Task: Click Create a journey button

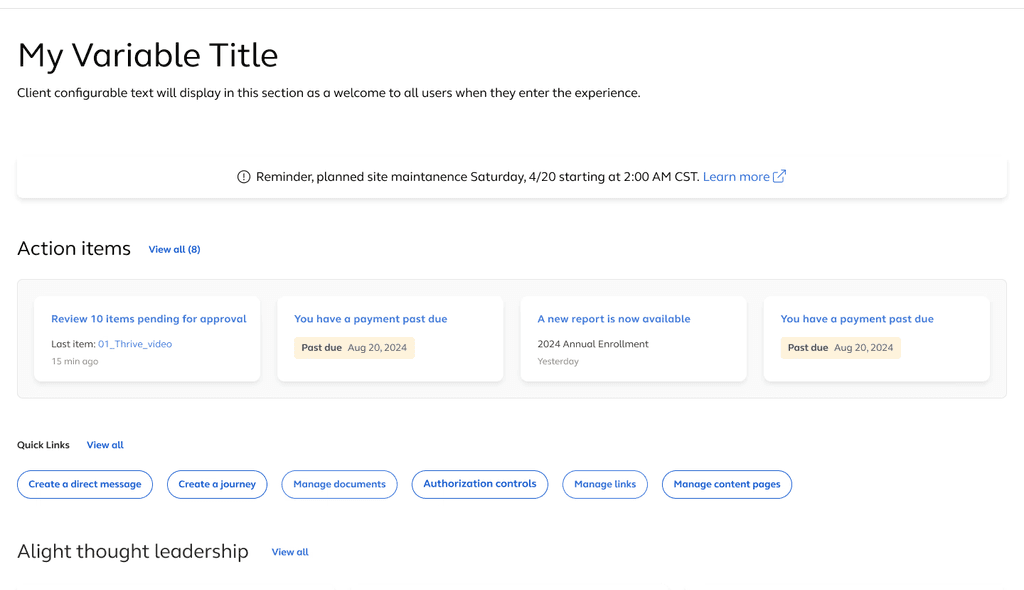Action: click(217, 484)
